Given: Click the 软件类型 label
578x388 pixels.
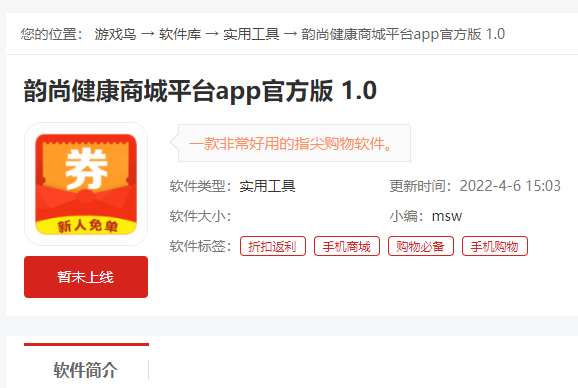Looking at the screenshot, I should [200, 186].
